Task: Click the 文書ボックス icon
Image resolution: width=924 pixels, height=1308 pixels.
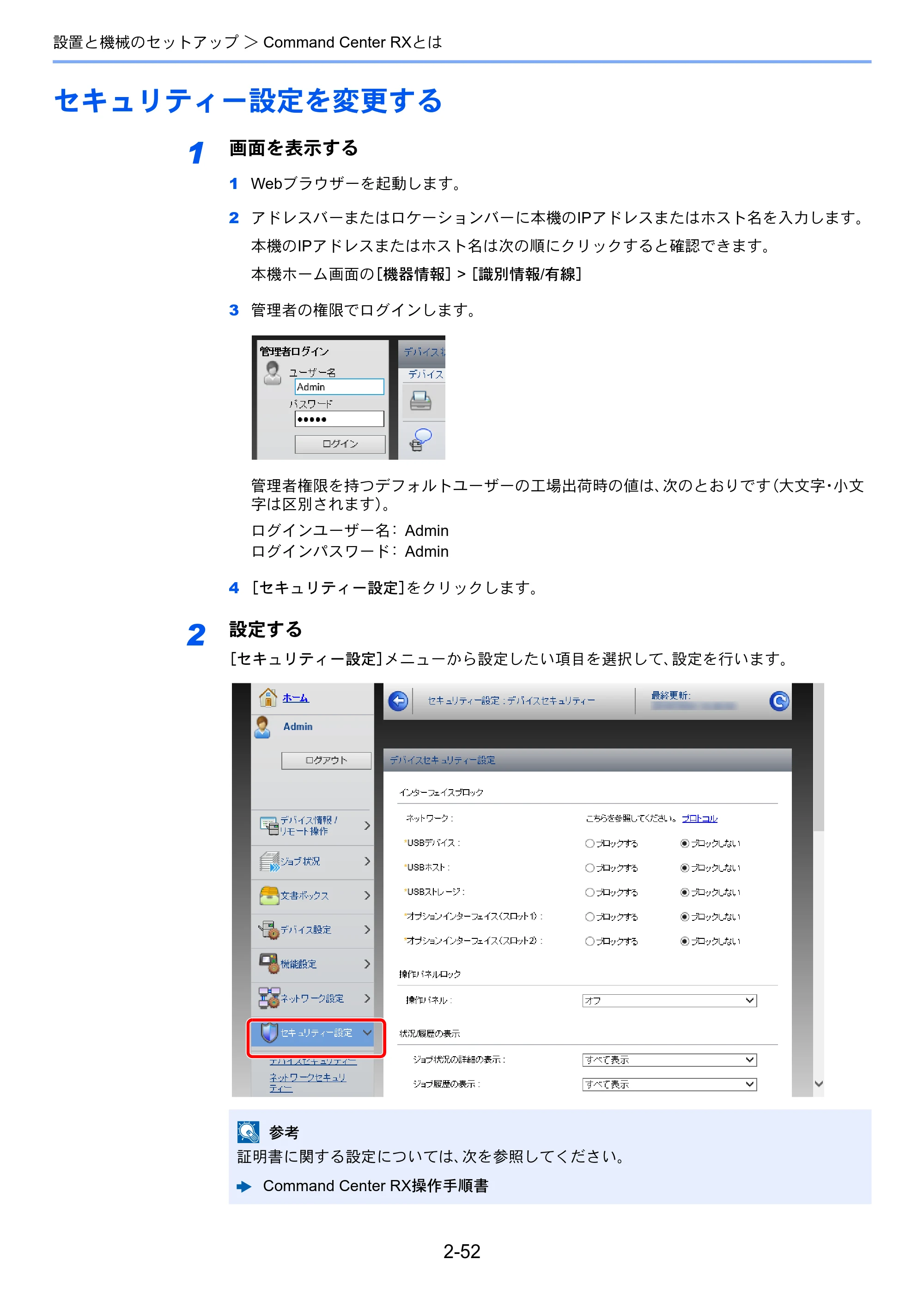Action: tap(269, 895)
